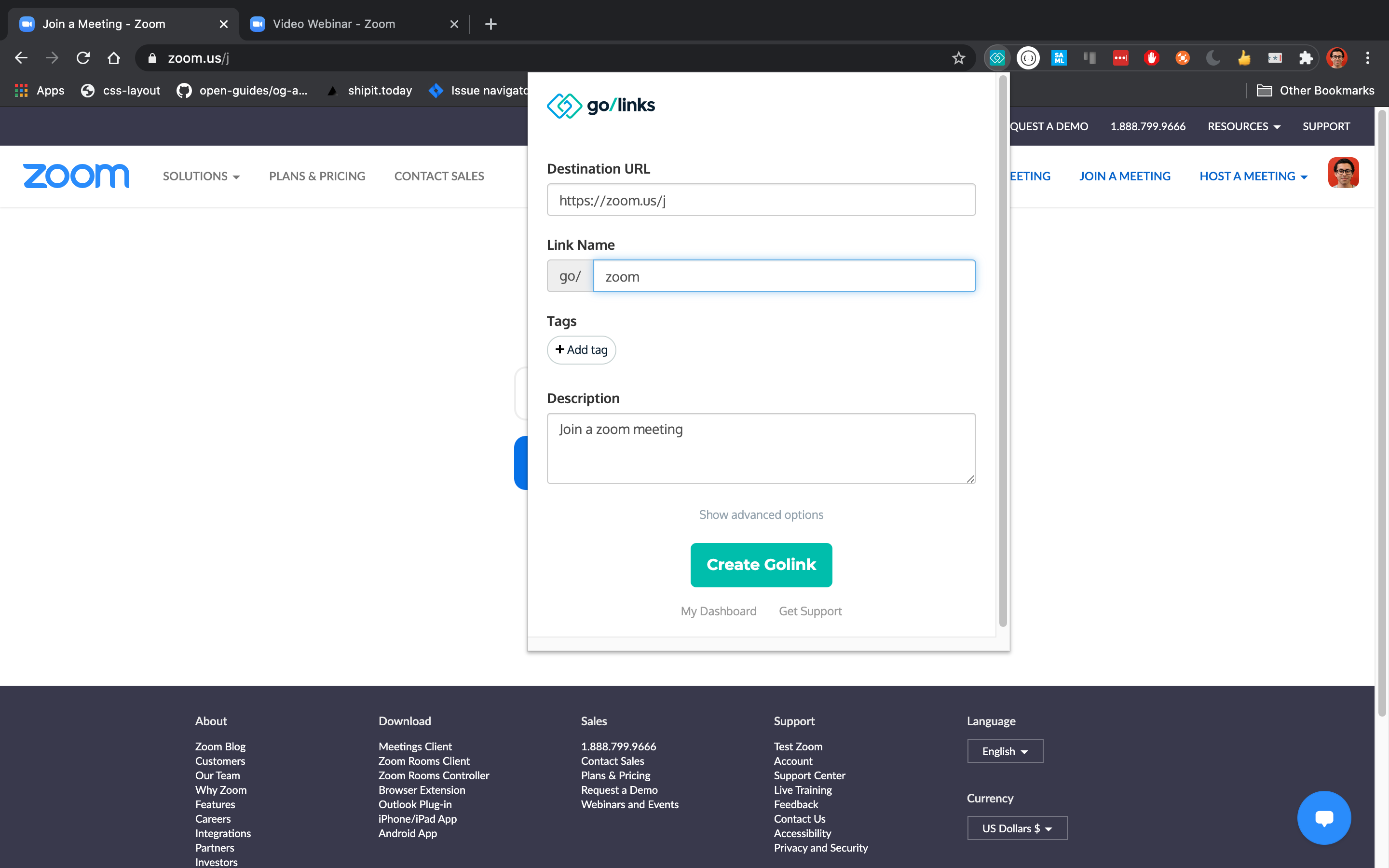Go to the browser home icon

click(114, 58)
